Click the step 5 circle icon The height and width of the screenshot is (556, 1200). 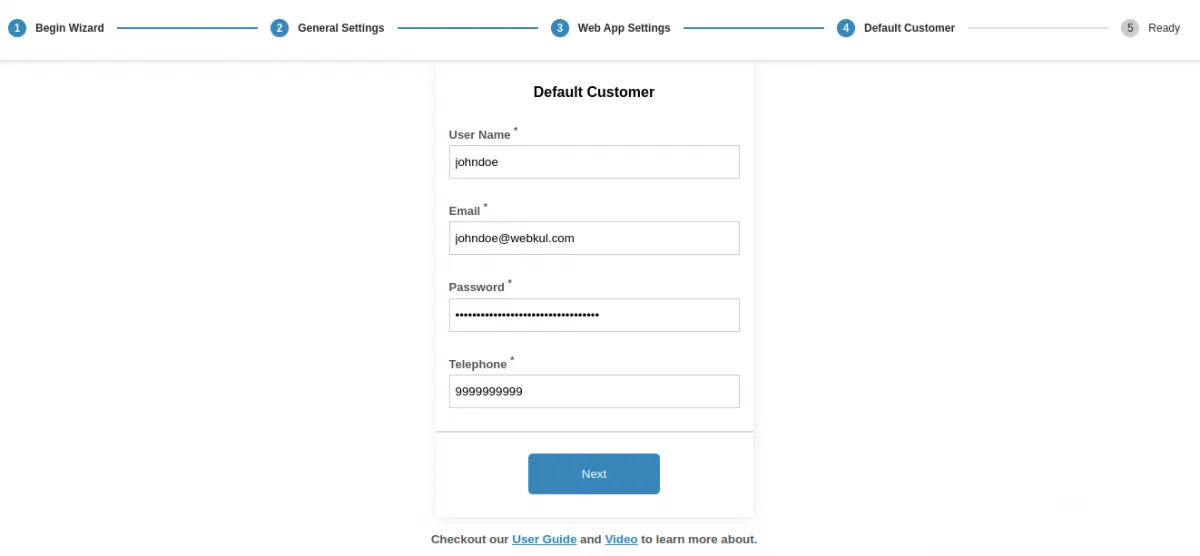point(1130,28)
